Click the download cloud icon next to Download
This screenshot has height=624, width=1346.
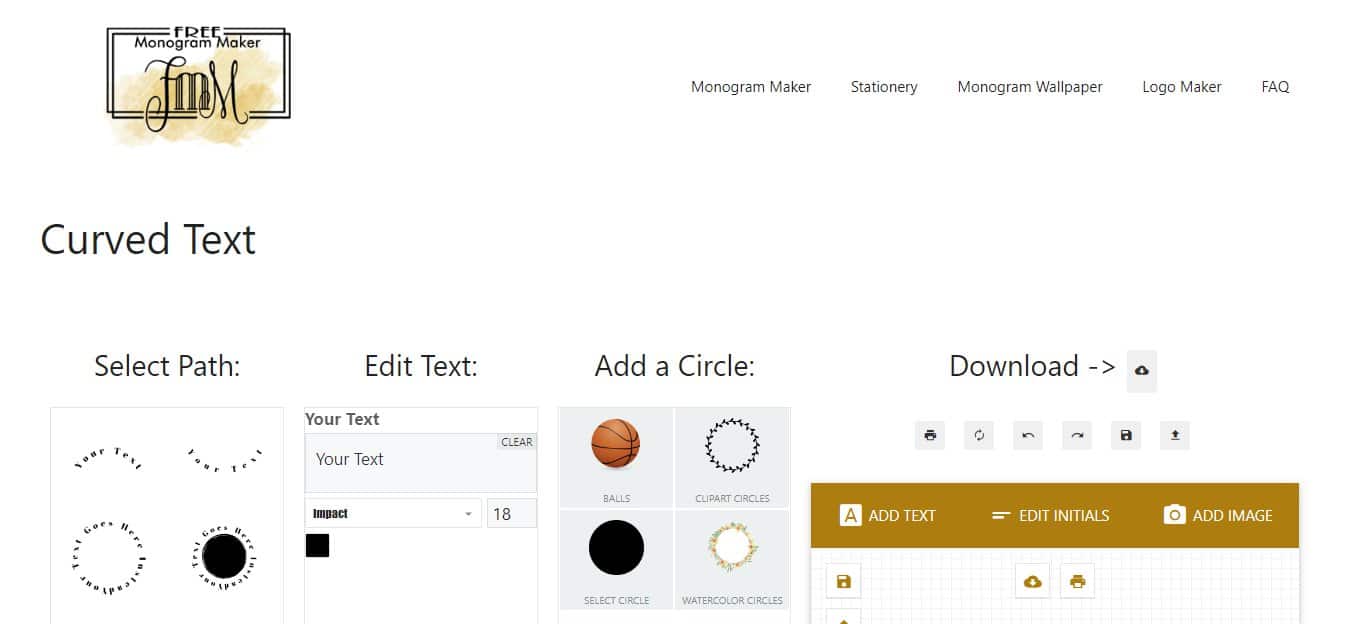[1141, 371]
